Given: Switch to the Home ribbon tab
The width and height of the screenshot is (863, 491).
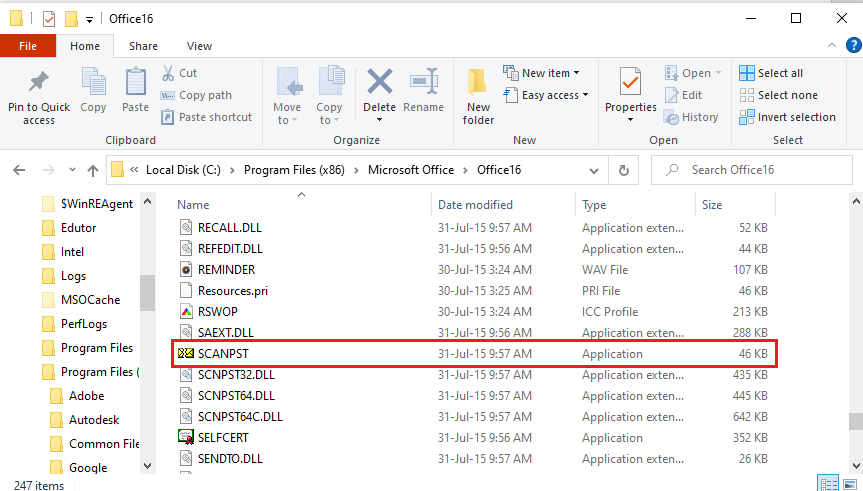Looking at the screenshot, I should 85,46.
